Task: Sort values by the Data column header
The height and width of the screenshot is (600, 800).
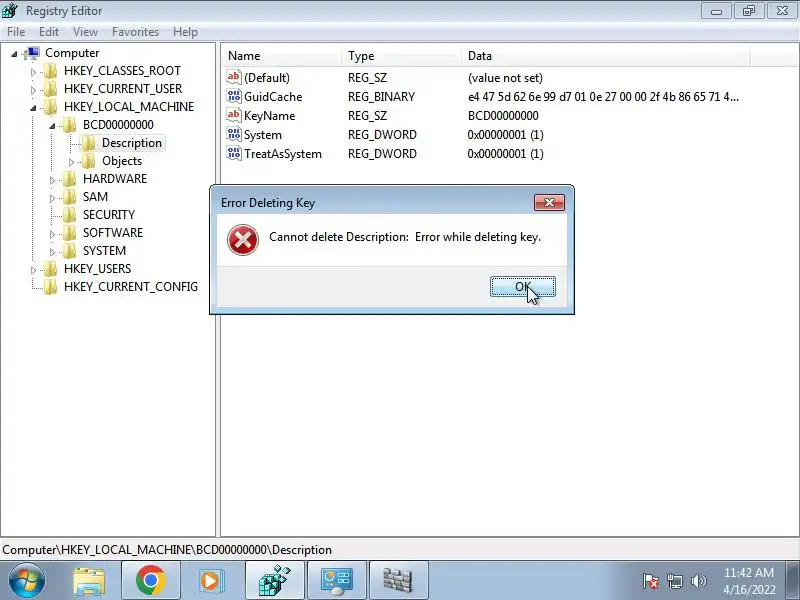Action: [x=606, y=56]
